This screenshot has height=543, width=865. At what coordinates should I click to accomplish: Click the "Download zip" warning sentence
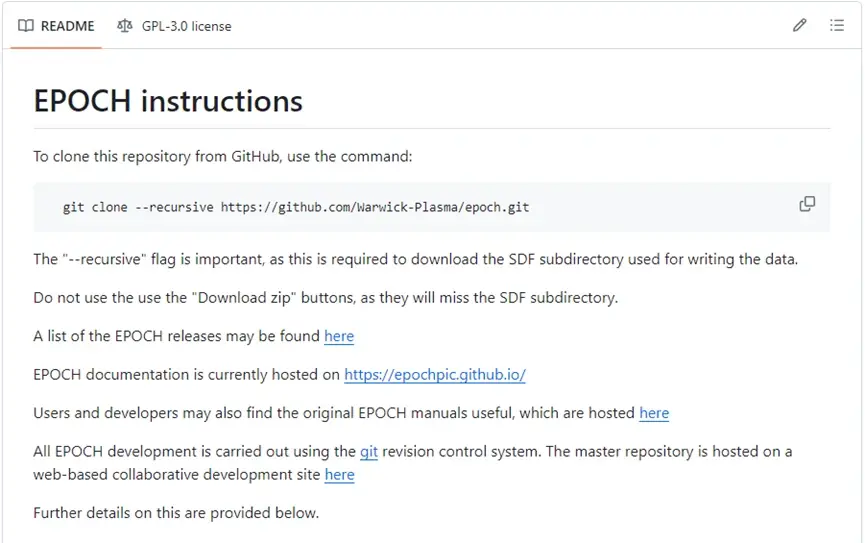coord(325,298)
